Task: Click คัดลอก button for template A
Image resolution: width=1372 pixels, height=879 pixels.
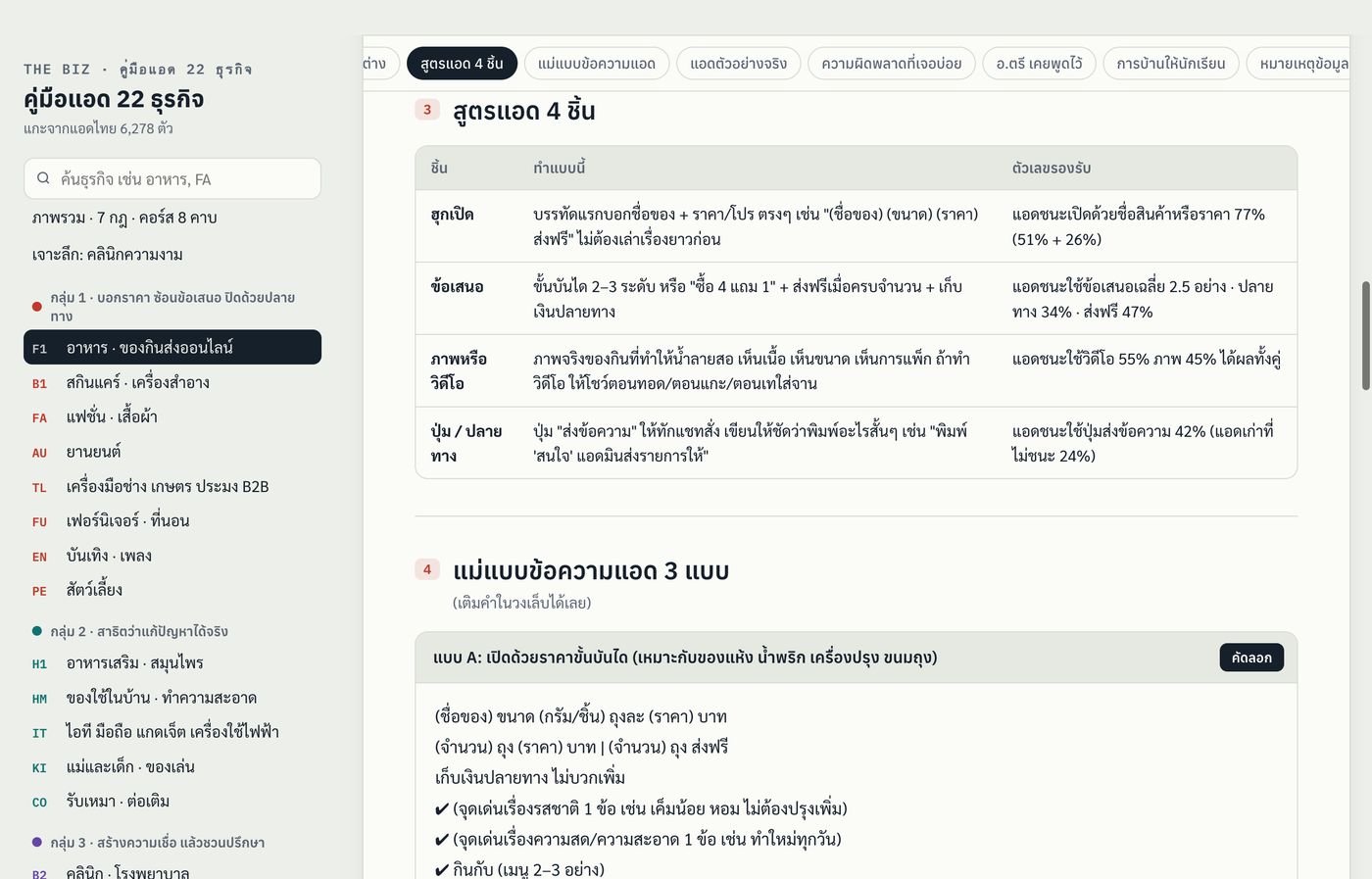Action: (1251, 658)
